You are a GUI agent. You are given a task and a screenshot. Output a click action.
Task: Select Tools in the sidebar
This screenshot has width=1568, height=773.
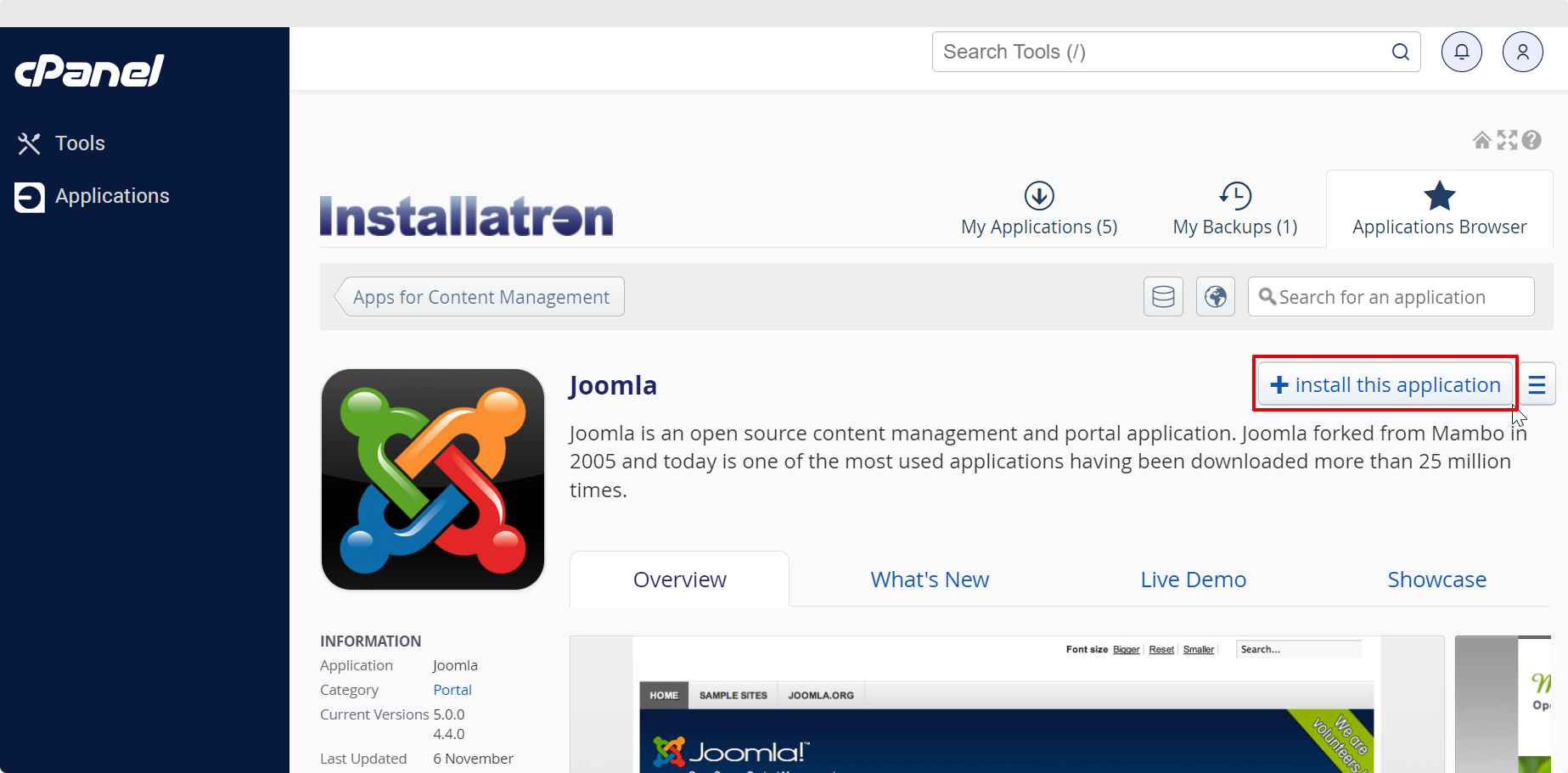tap(79, 143)
